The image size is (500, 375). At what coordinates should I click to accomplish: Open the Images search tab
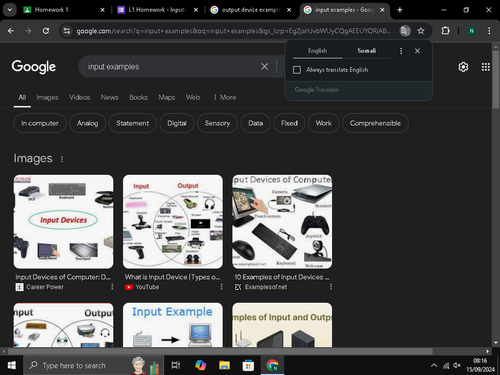(x=47, y=97)
